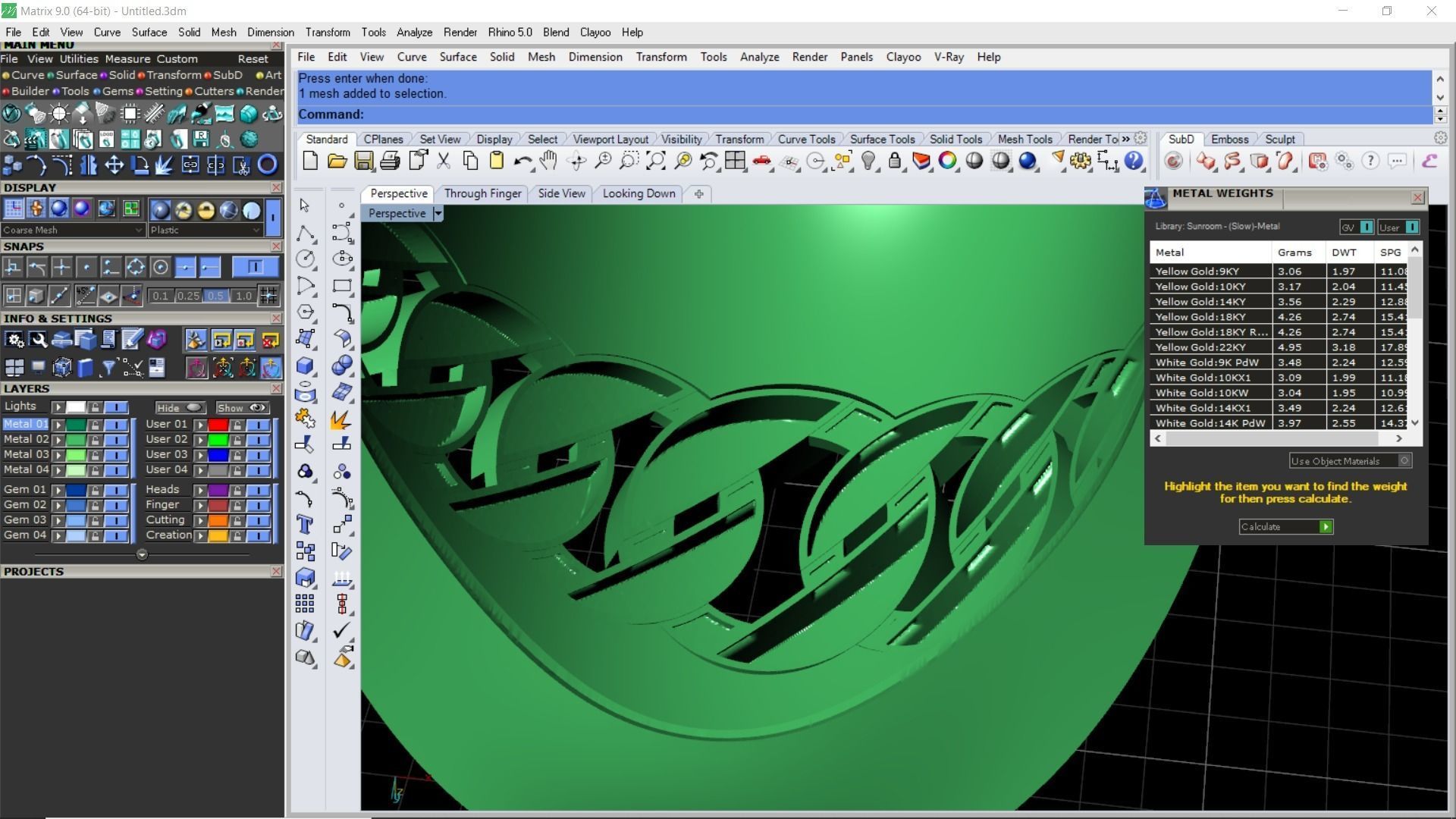Toggle visibility of Lights layer
Image resolution: width=1456 pixels, height=819 pixels.
click(x=115, y=407)
